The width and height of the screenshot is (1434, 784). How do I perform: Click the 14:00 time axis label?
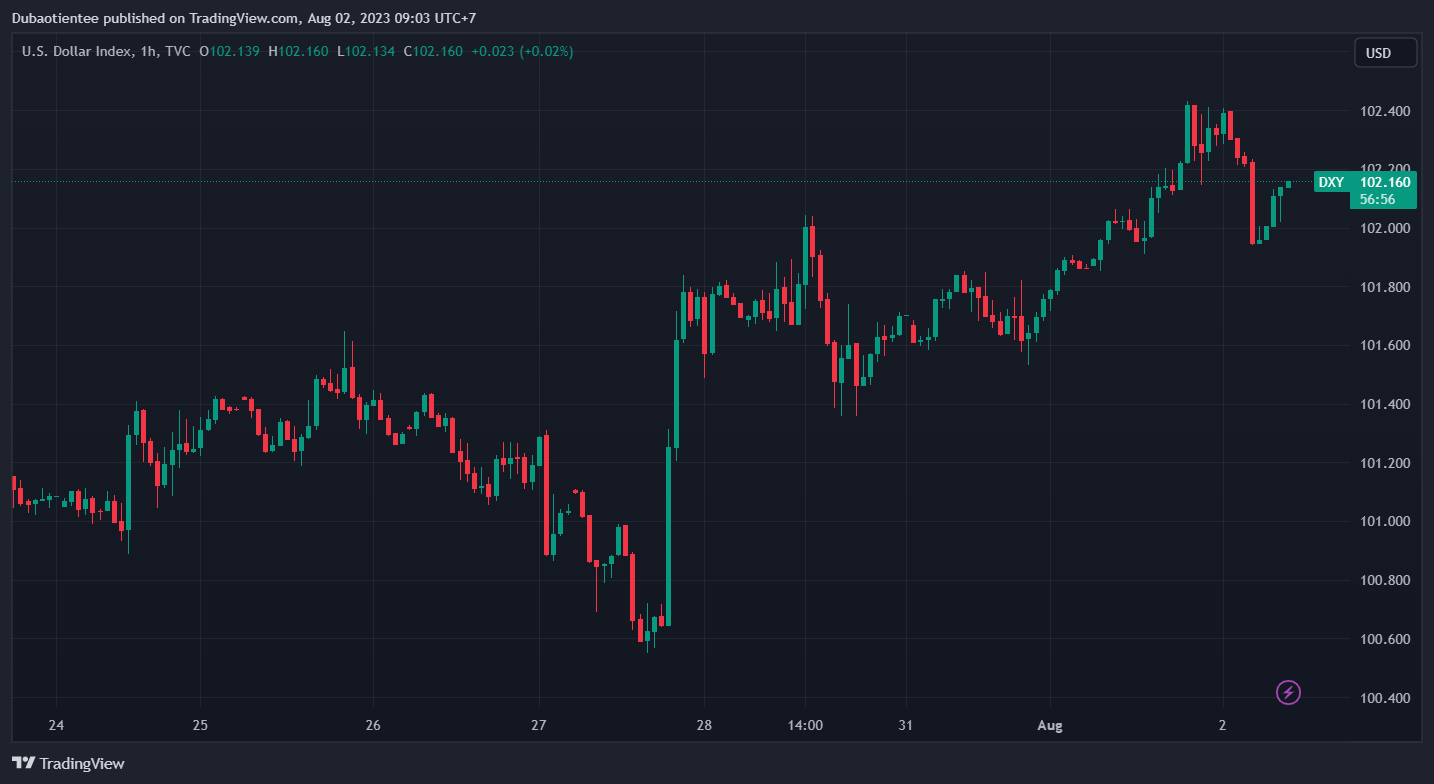coord(805,725)
